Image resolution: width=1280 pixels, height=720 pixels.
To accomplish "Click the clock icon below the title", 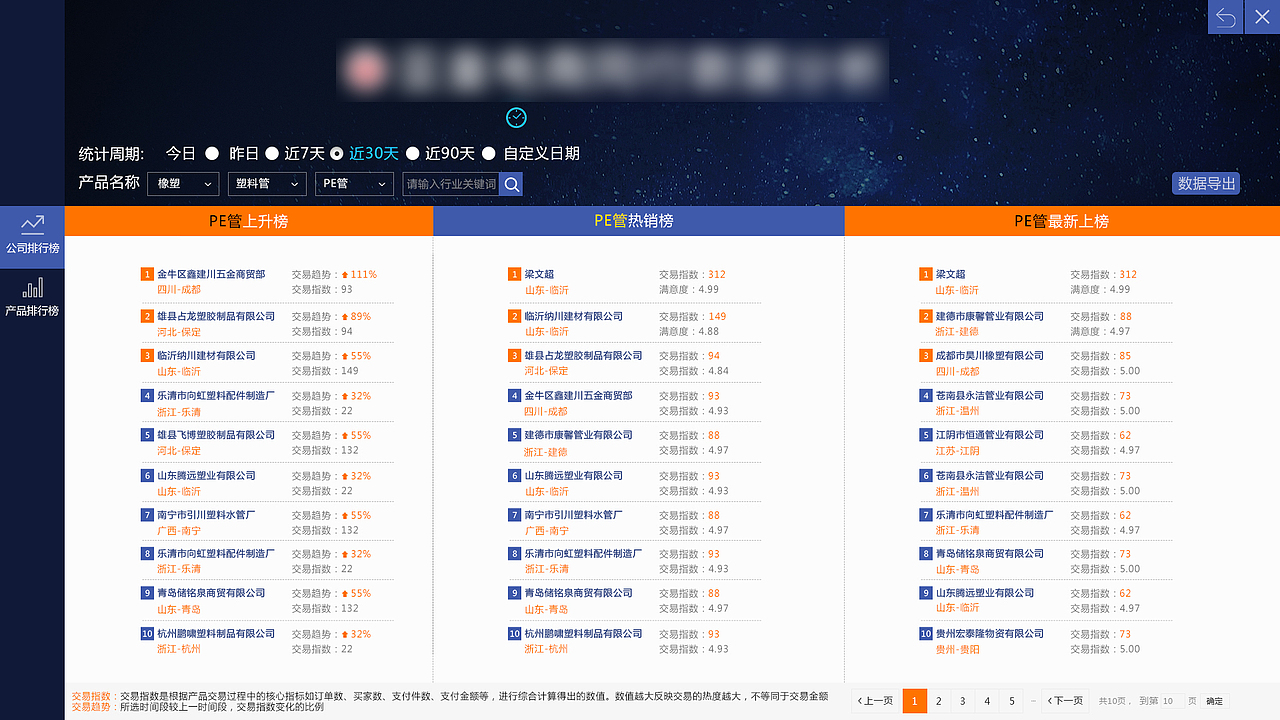I will (x=516, y=118).
